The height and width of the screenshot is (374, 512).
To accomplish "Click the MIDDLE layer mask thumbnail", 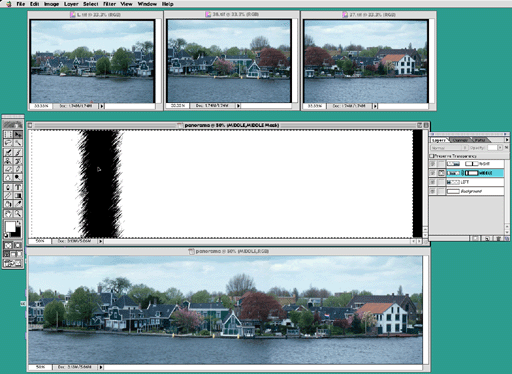I will click(x=471, y=173).
